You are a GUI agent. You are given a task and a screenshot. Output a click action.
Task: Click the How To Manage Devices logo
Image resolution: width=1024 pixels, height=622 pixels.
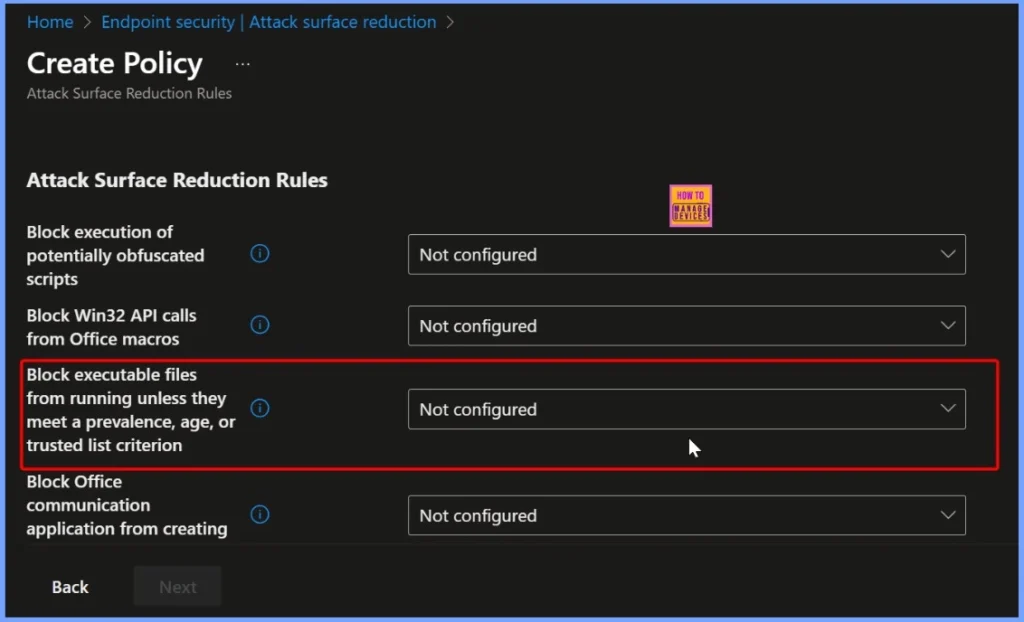pos(691,206)
